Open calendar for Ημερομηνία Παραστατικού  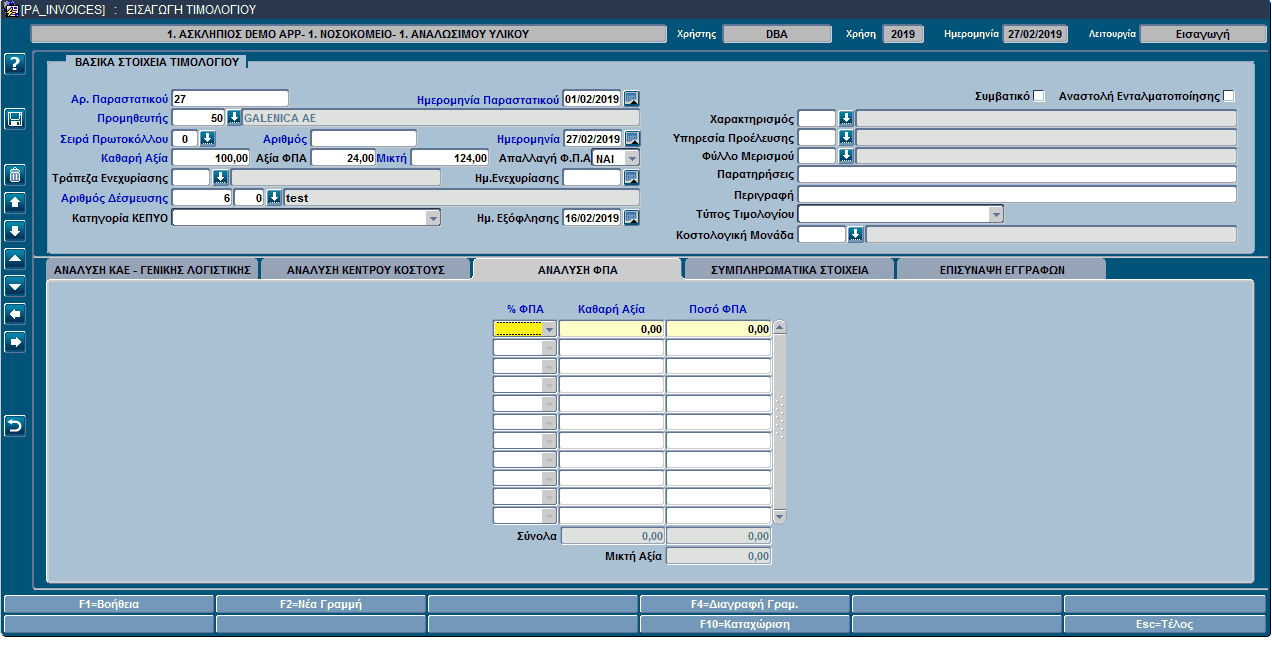tap(632, 99)
